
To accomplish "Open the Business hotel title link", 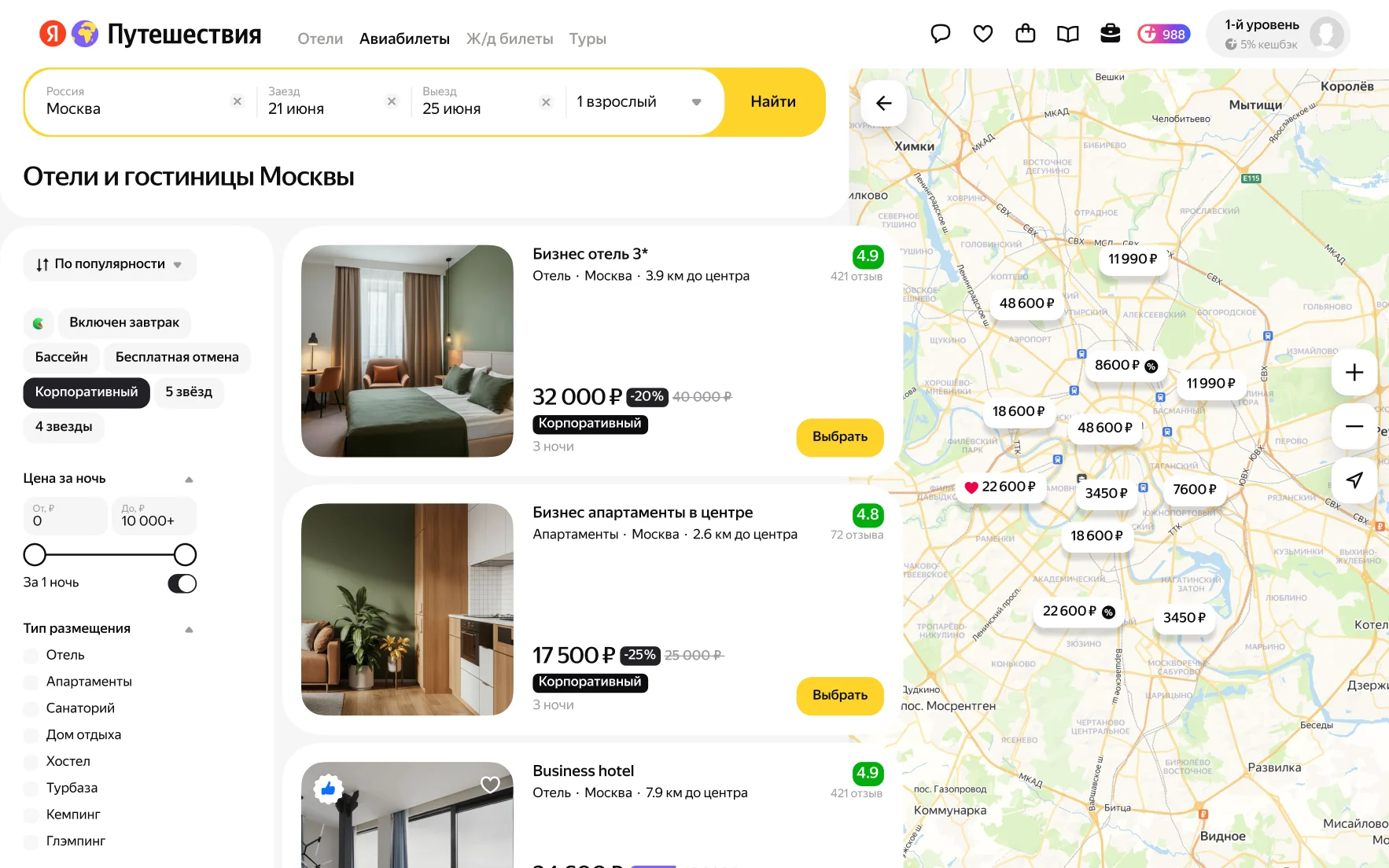I will coord(583,771).
